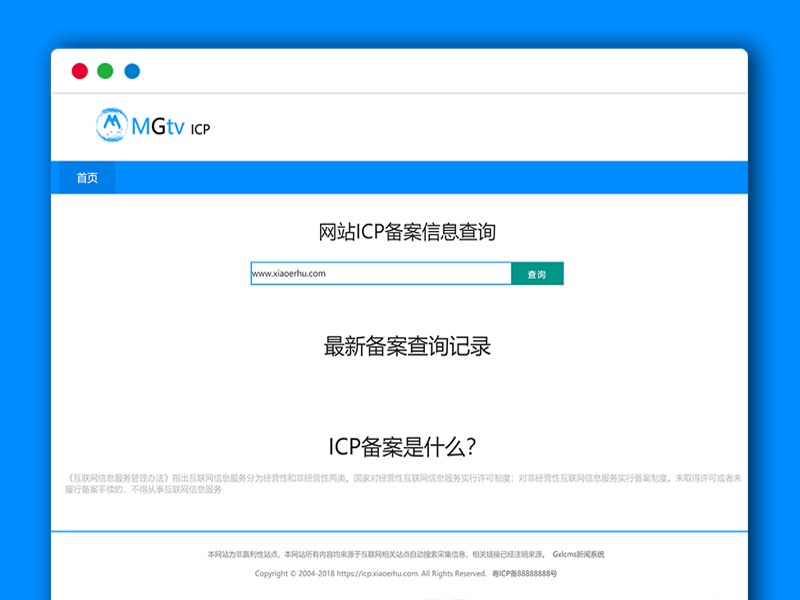Click the "ICP" label beside the logo
The image size is (800, 600).
[x=200, y=127]
